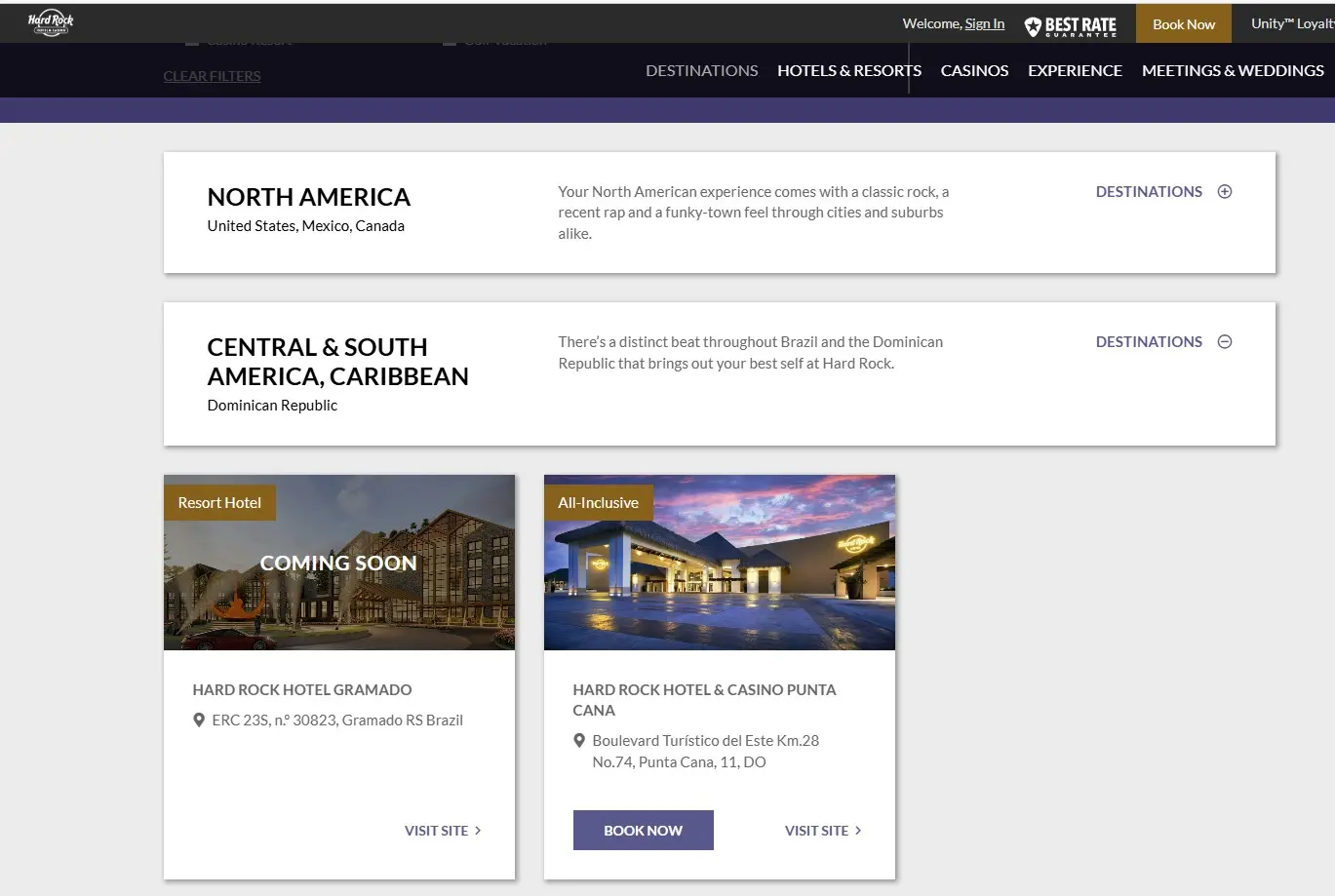Viewport: 1335px width, 896px height.
Task: Click the Sign In link
Action: point(984,23)
